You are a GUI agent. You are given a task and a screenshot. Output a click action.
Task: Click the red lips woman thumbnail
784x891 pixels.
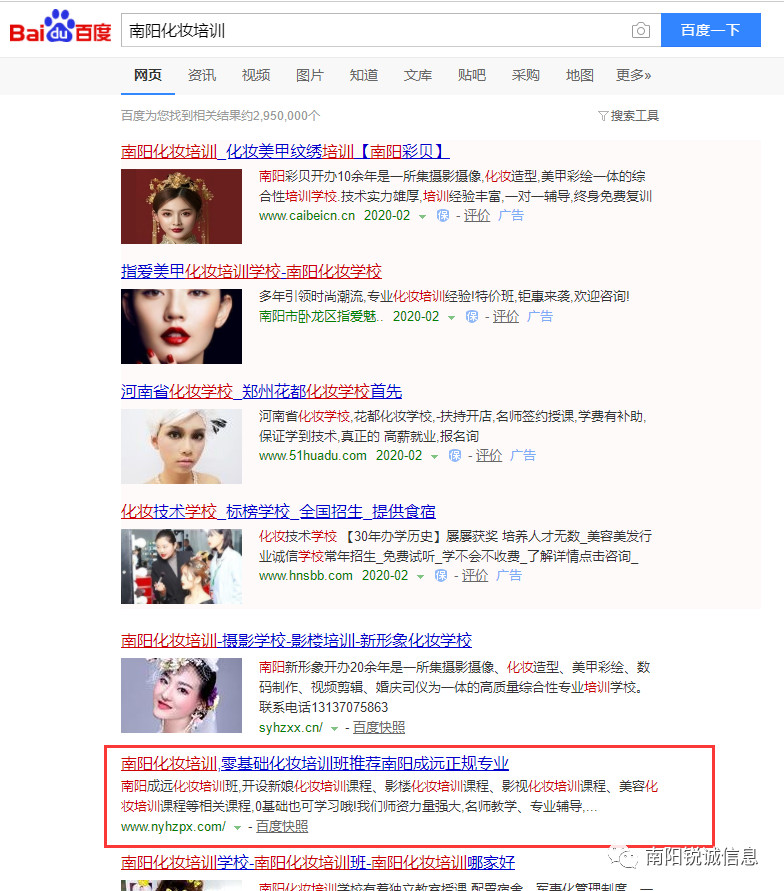pos(181,326)
